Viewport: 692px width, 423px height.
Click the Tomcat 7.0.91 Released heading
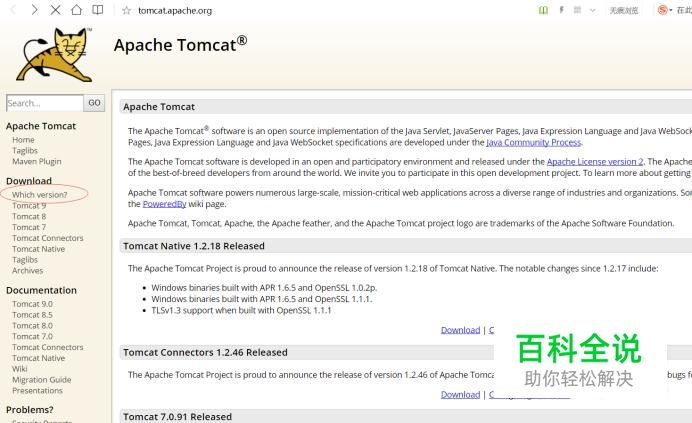coord(177,417)
